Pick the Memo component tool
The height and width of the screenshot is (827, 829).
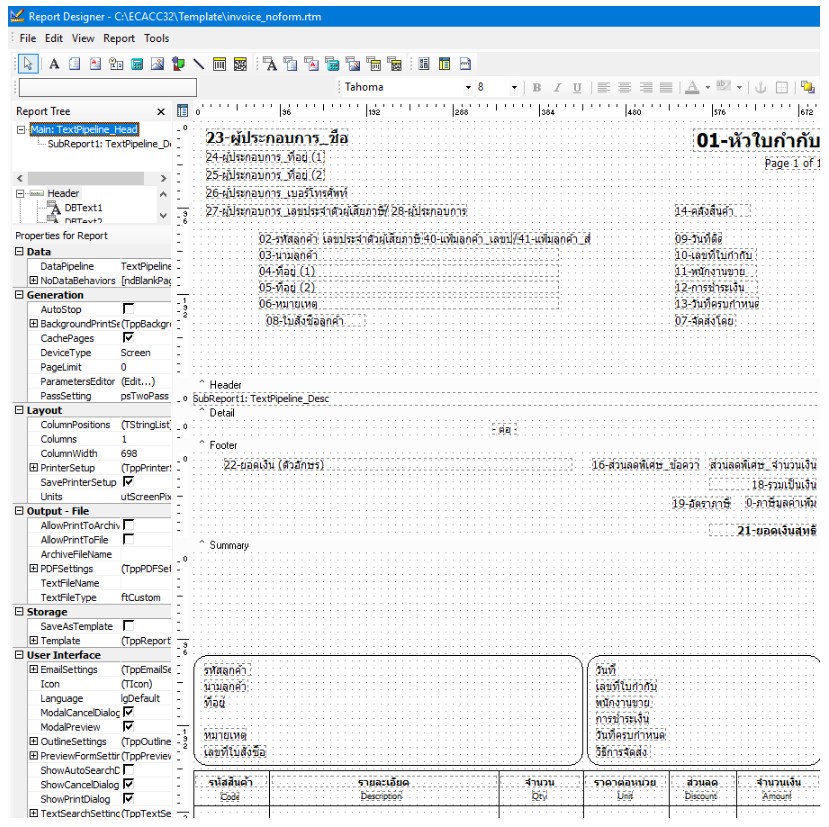click(75, 64)
